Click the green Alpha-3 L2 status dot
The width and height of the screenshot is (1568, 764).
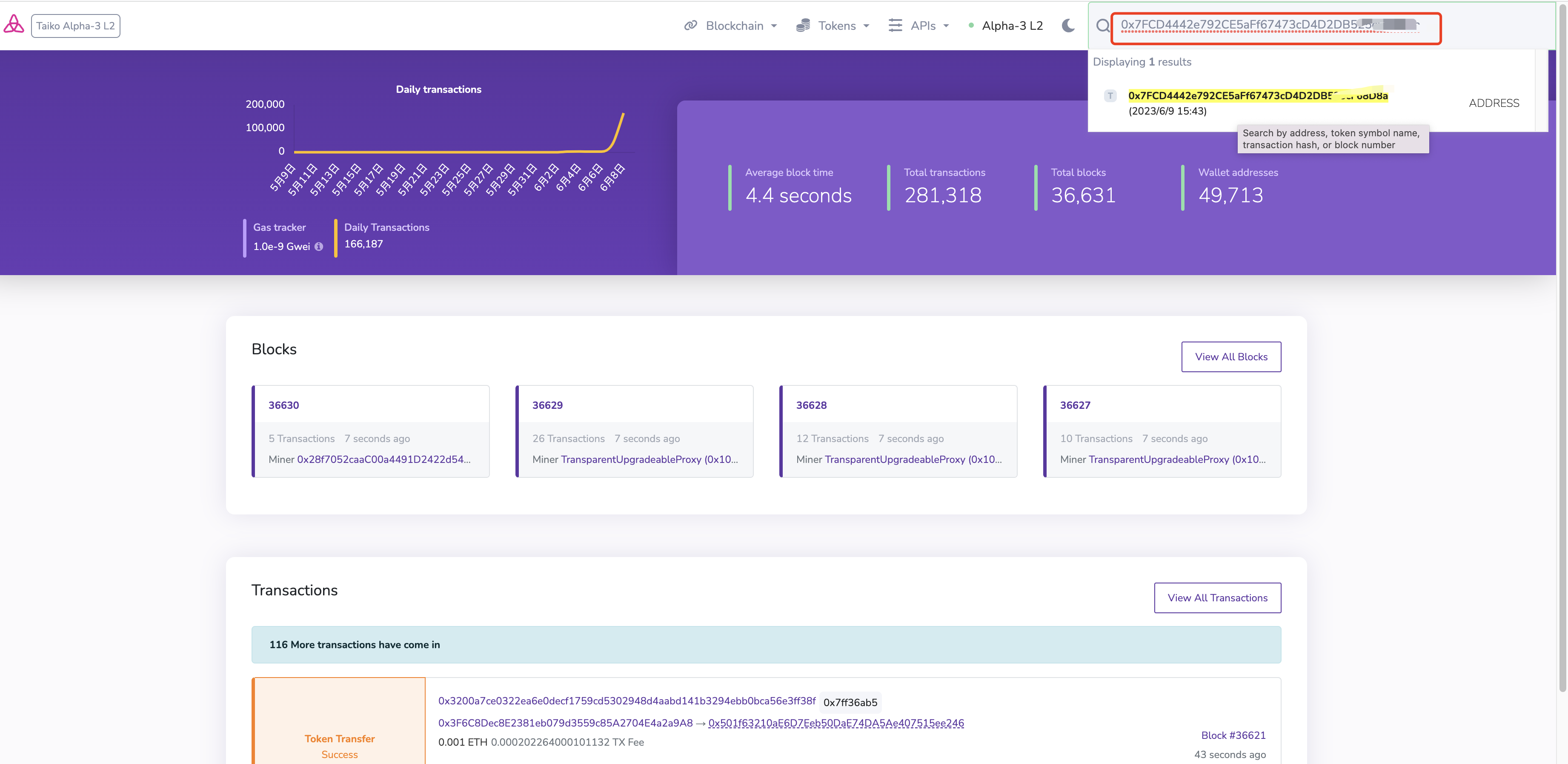(971, 26)
